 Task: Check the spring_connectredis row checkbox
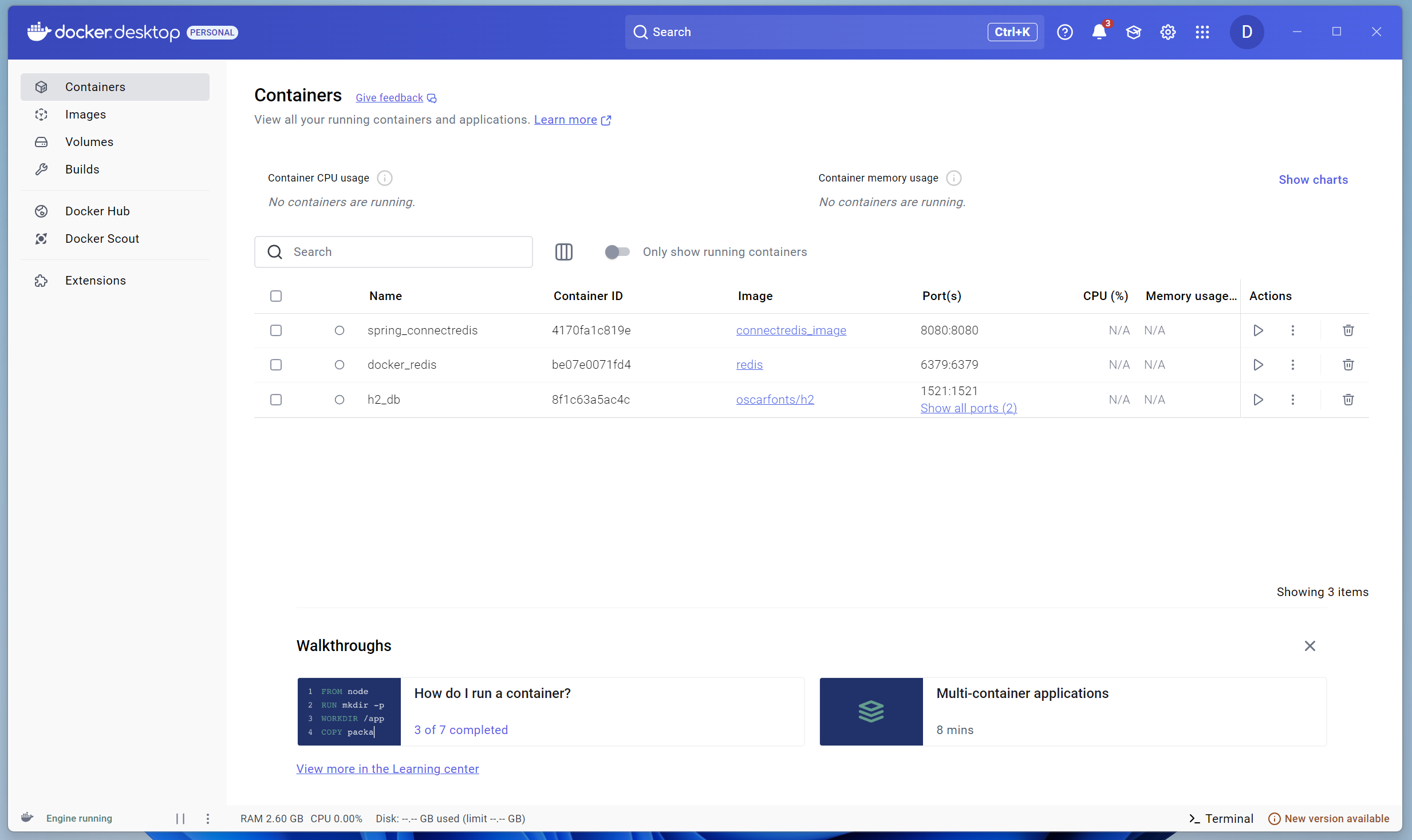276,330
